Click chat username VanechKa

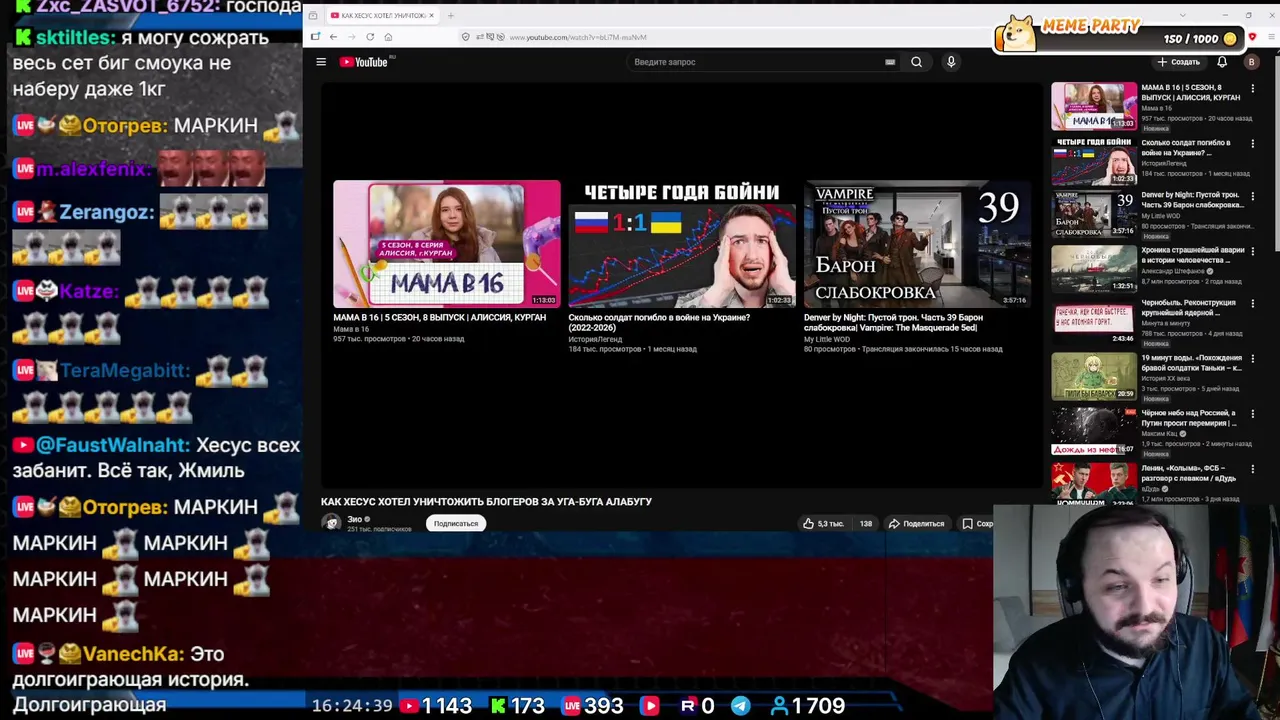[x=133, y=654]
